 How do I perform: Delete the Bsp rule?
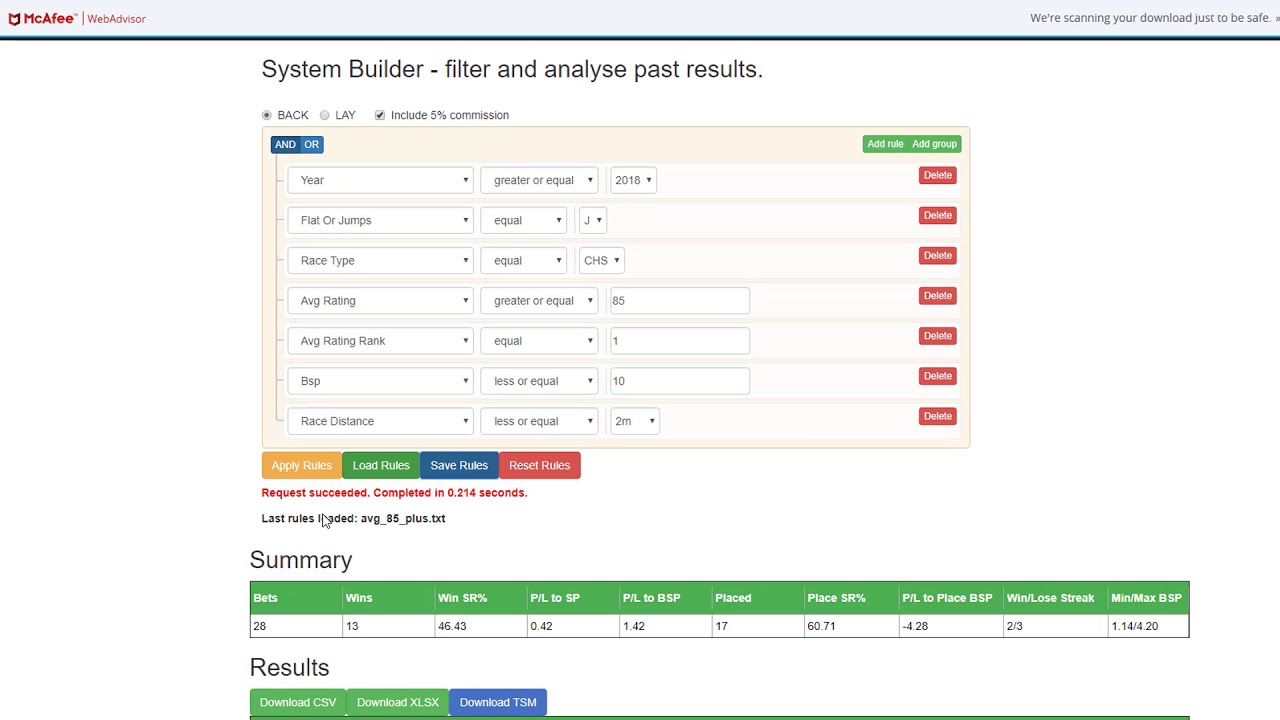[938, 376]
